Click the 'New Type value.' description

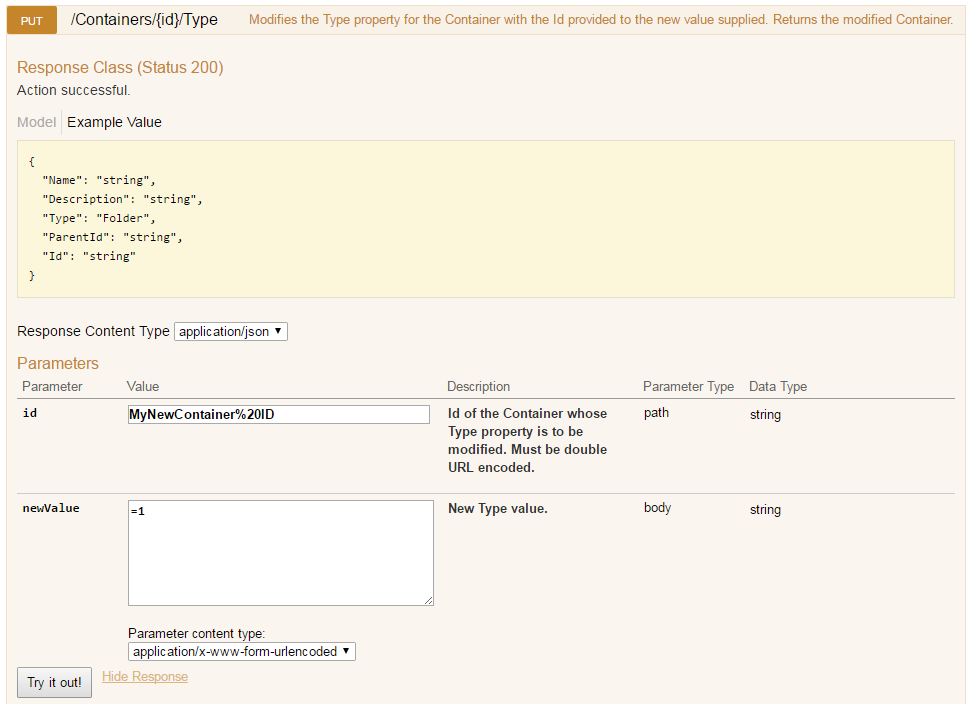click(x=498, y=509)
